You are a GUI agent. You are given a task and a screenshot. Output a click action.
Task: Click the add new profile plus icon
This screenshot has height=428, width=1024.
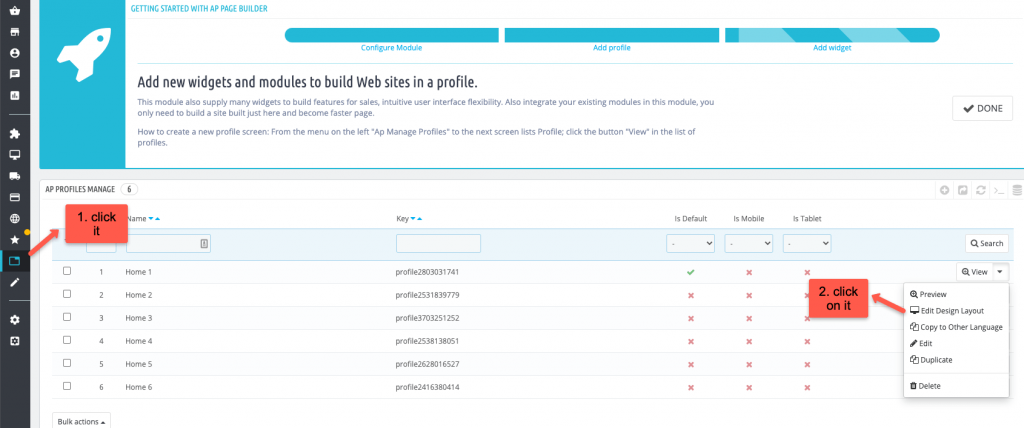[945, 189]
